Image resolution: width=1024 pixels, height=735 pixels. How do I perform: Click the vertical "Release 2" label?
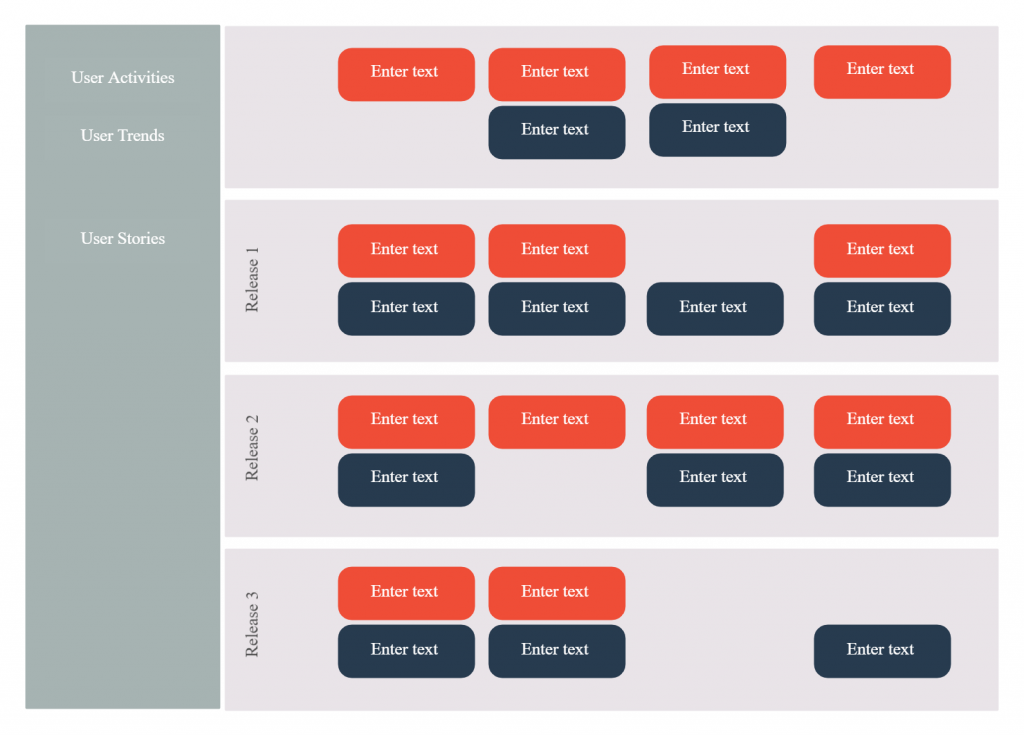[x=252, y=454]
